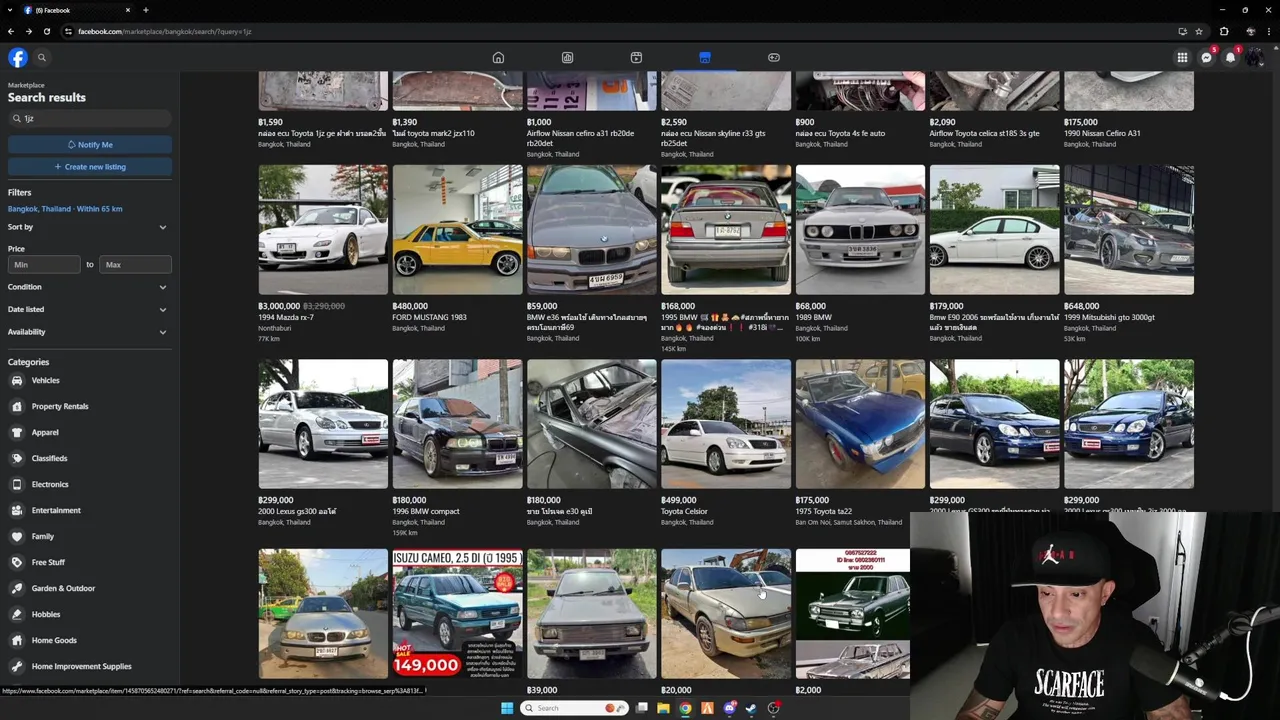Expand the Availability filter

tap(88, 332)
